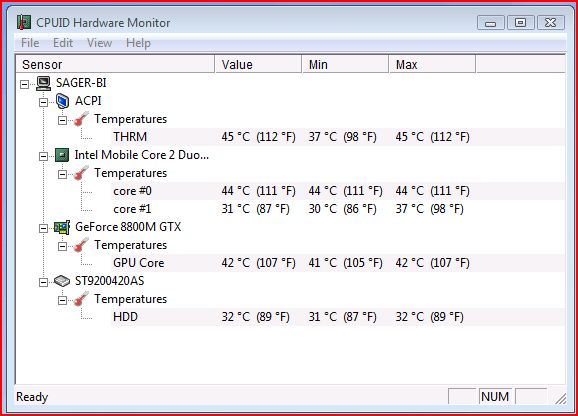Image resolution: width=578 pixels, height=416 pixels.
Task: Click core #1 max value 37 °C (98 °F)
Action: (429, 209)
